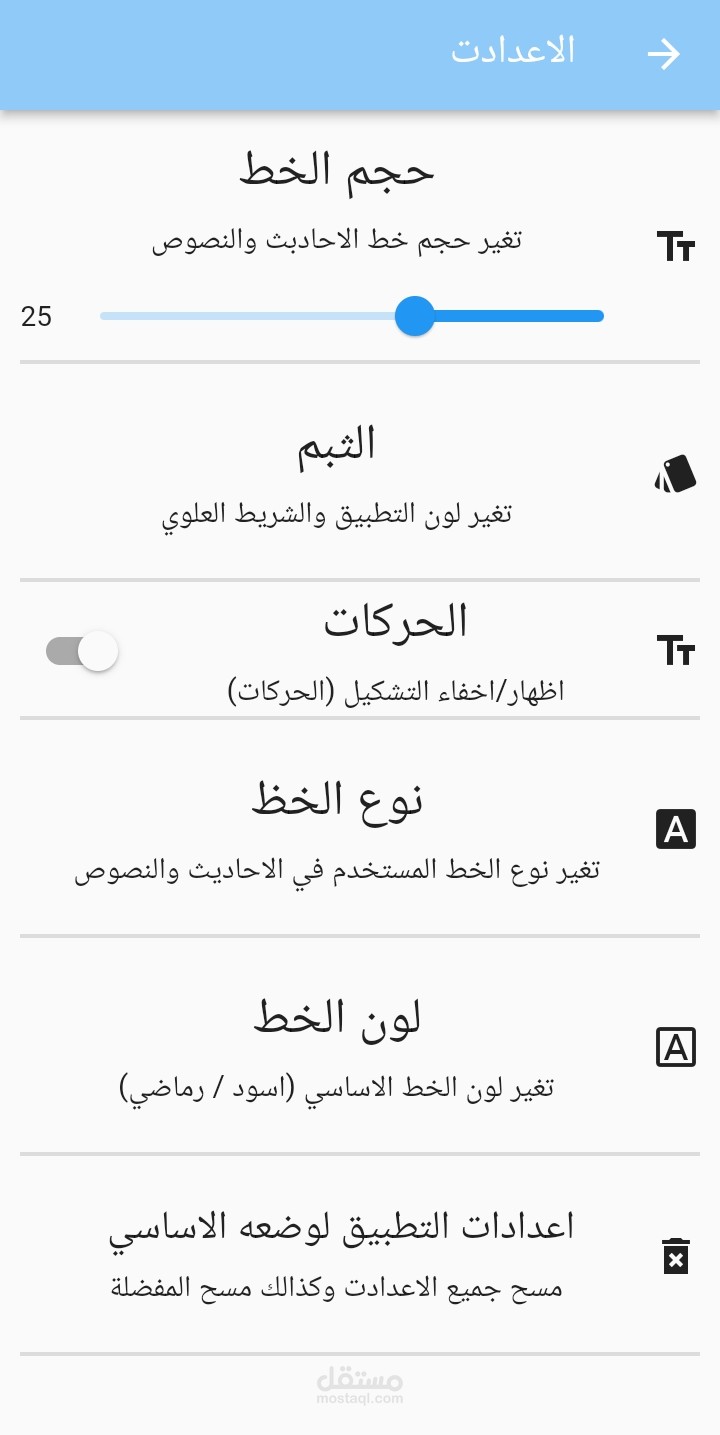Tap the back arrow in the header
The image size is (720, 1435).
663,54
